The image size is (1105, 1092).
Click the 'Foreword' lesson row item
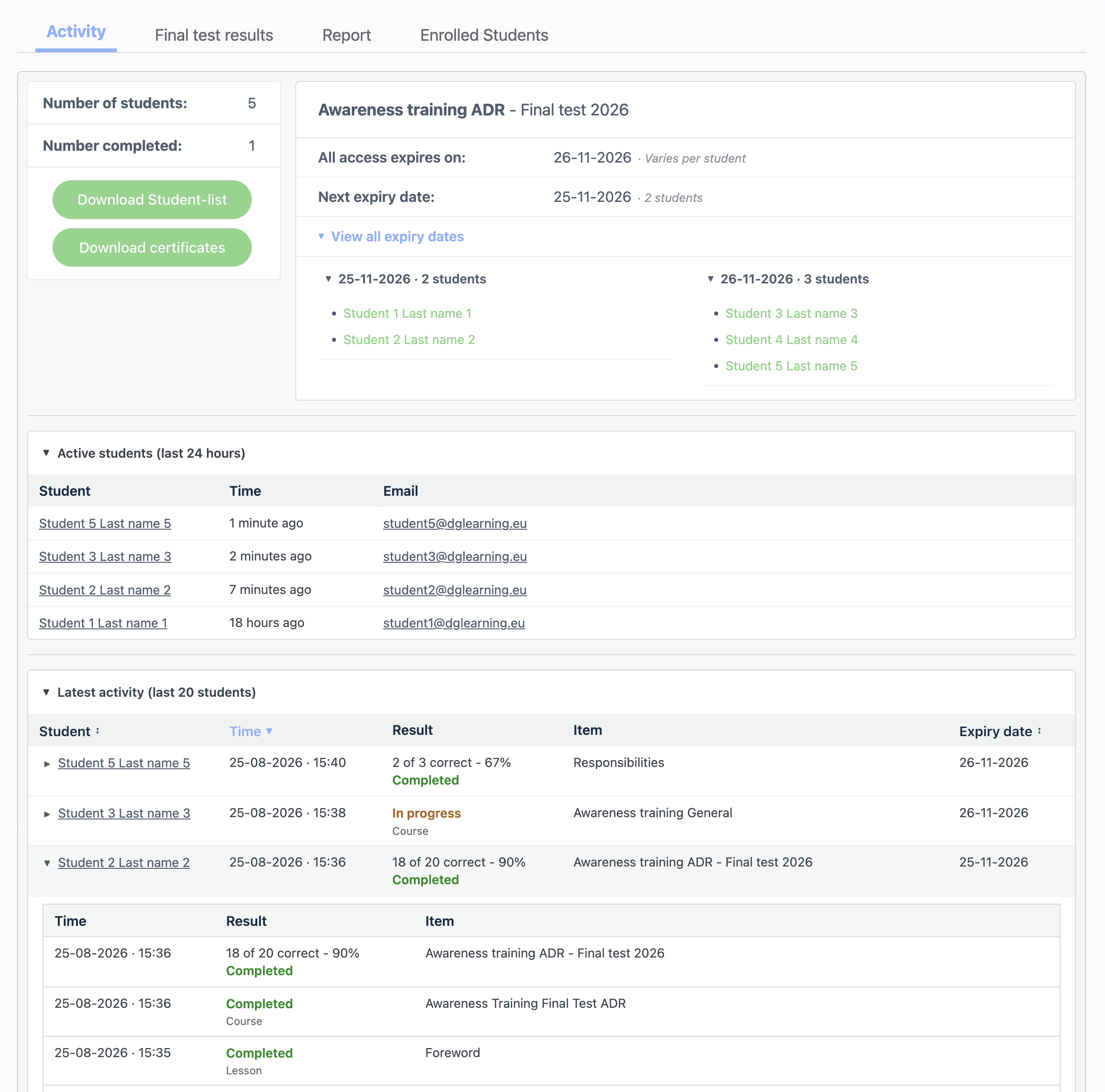click(x=452, y=1053)
